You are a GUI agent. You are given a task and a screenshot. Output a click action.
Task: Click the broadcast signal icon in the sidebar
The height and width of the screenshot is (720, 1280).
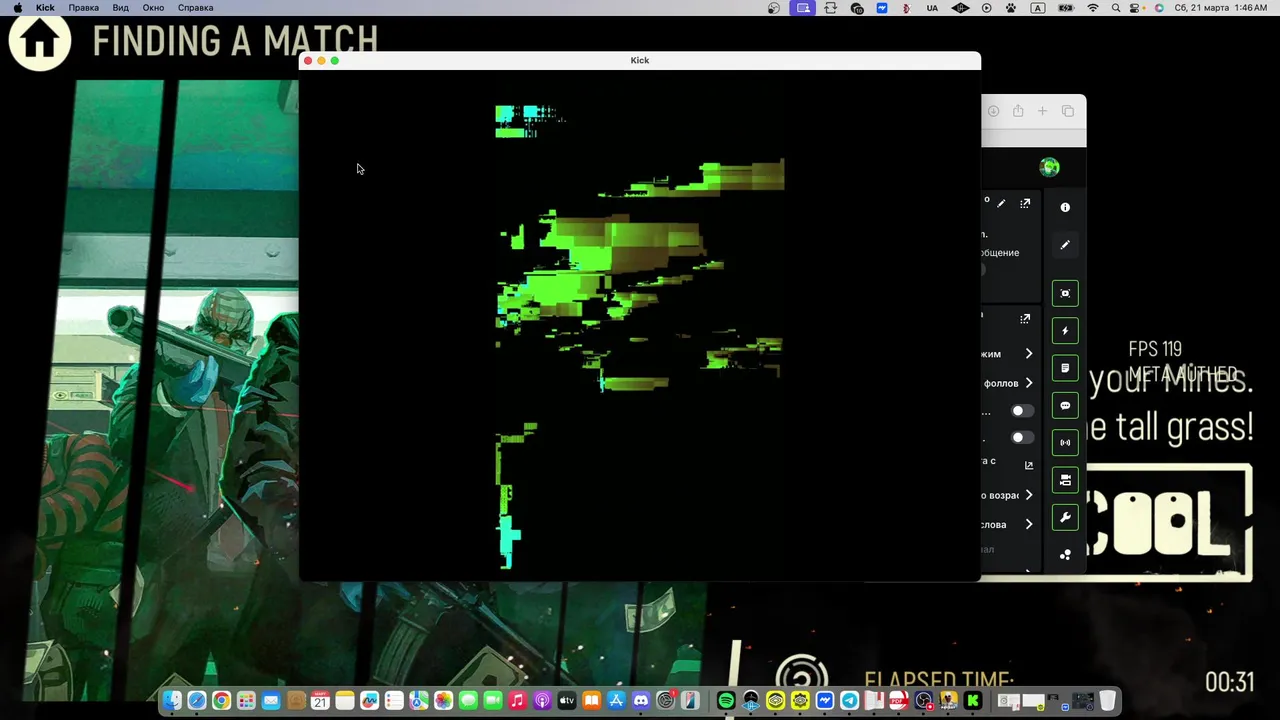point(1065,443)
